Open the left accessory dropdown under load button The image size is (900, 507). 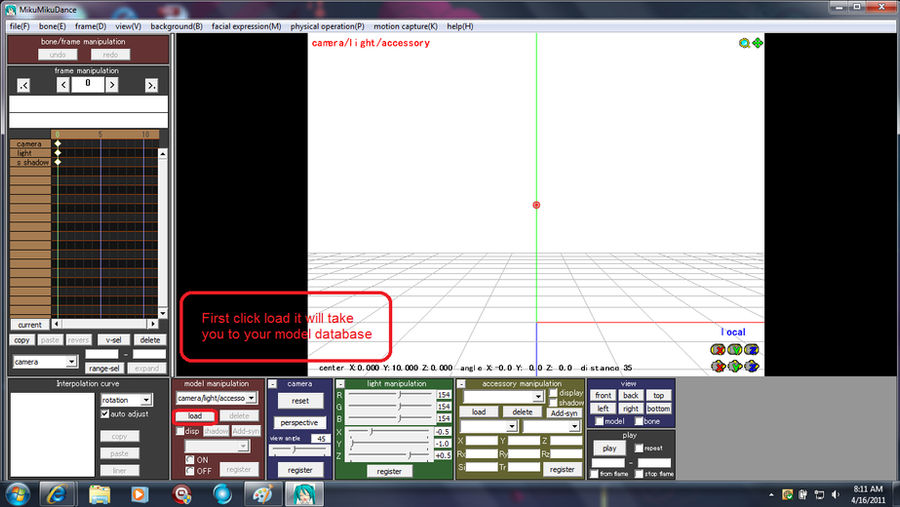488,427
